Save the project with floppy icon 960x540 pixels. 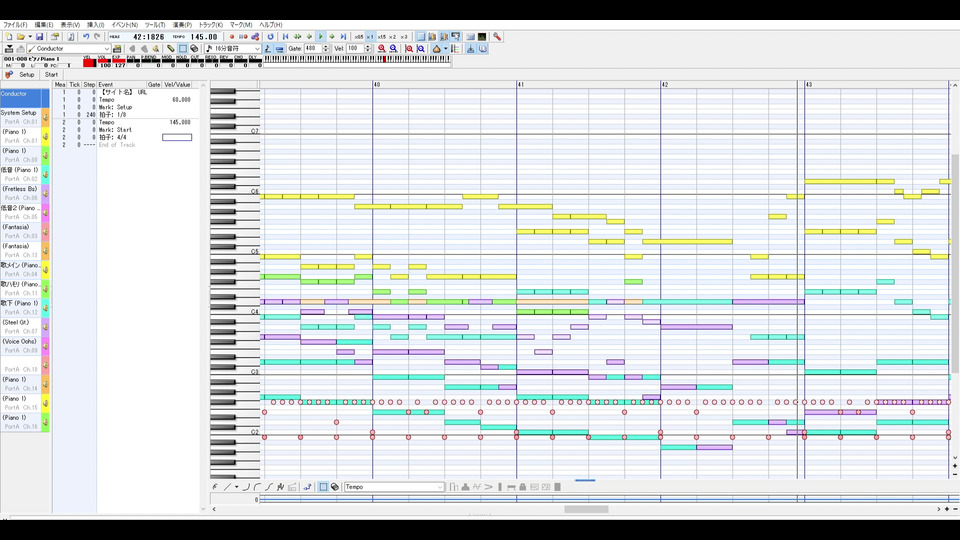pos(40,37)
